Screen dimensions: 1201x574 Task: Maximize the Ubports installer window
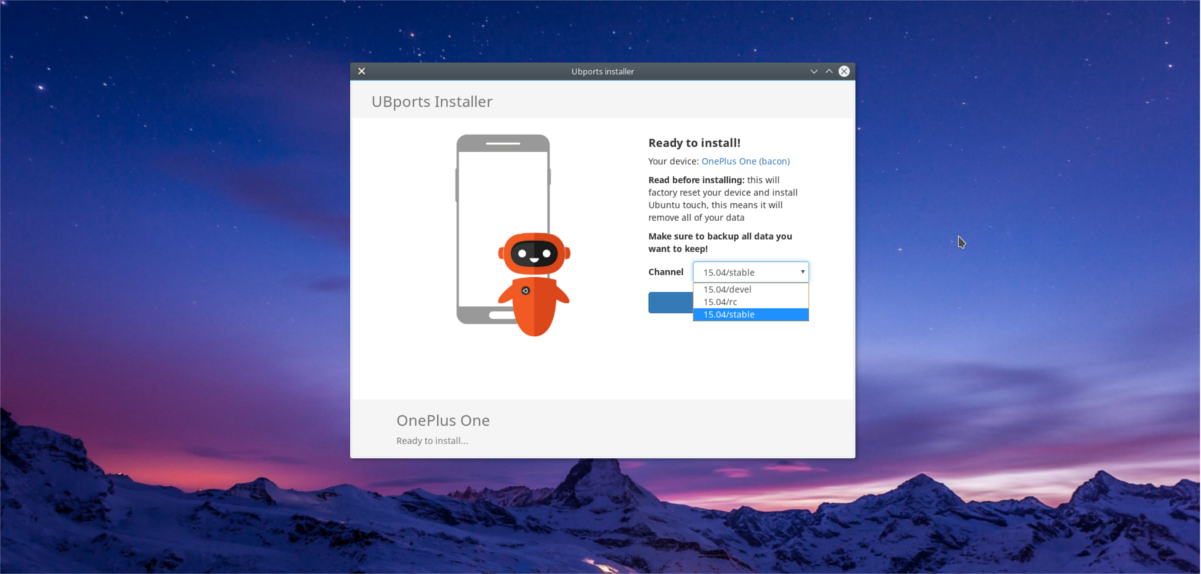pos(829,71)
